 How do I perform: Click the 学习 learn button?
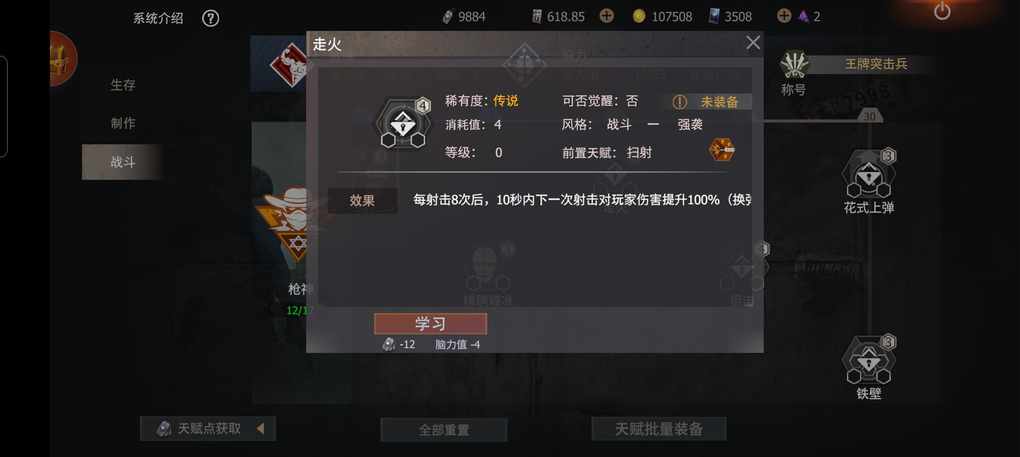[x=430, y=324]
